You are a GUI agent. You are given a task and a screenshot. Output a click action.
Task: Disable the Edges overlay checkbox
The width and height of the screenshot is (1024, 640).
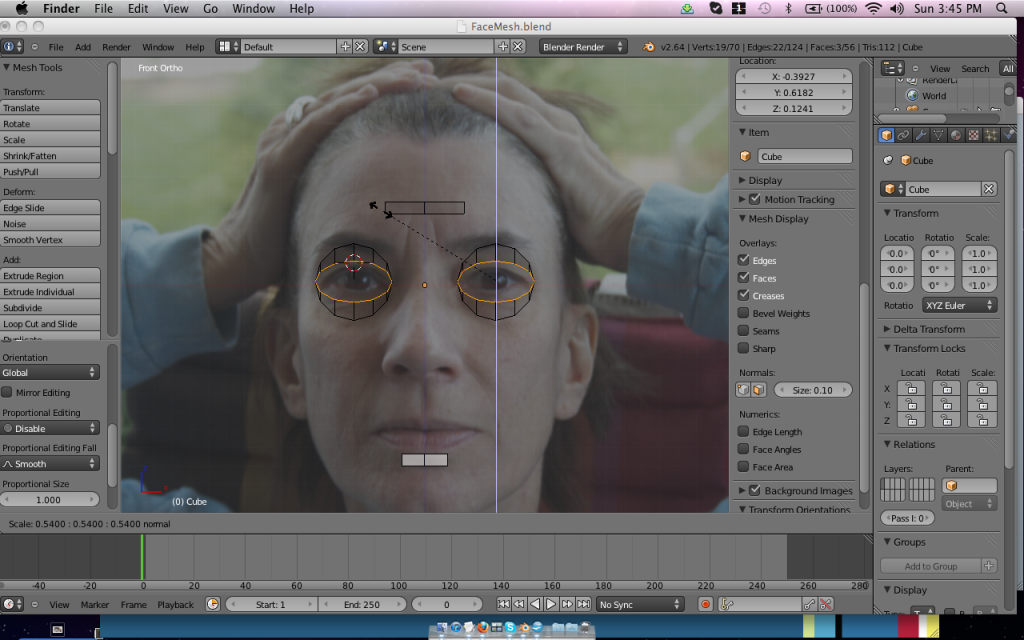(743, 260)
